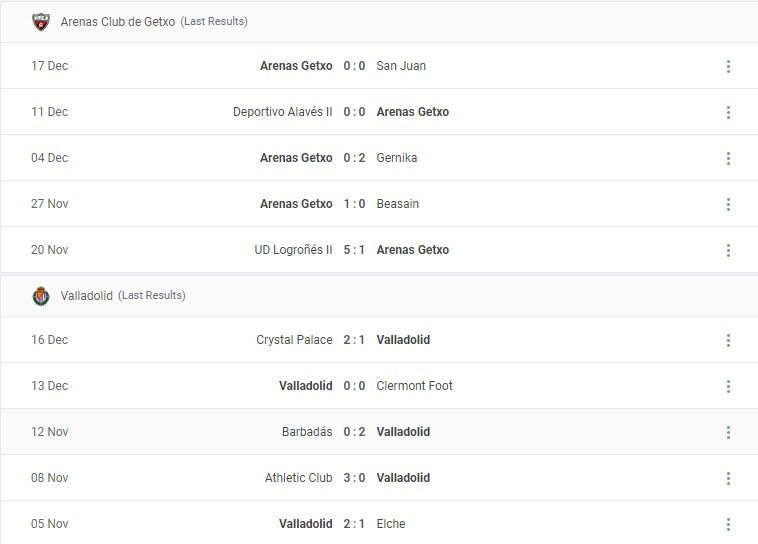The width and height of the screenshot is (758, 544).
Task: Open three-dot menu for the Clermont Foot match
Action: pyautogui.click(x=728, y=386)
